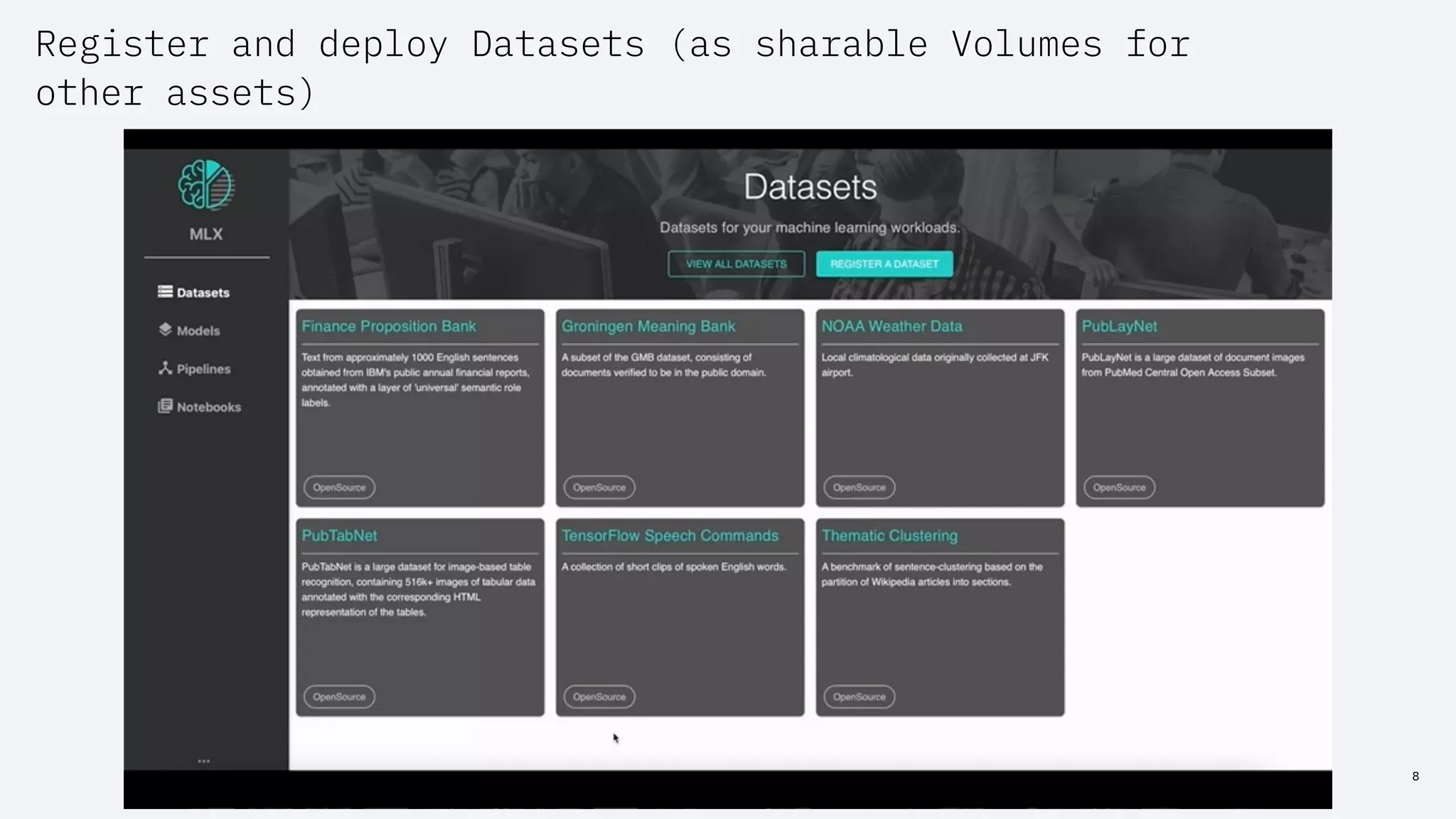
Task: Expand the three-dots menu at sidebar bottom
Action: coord(204,761)
